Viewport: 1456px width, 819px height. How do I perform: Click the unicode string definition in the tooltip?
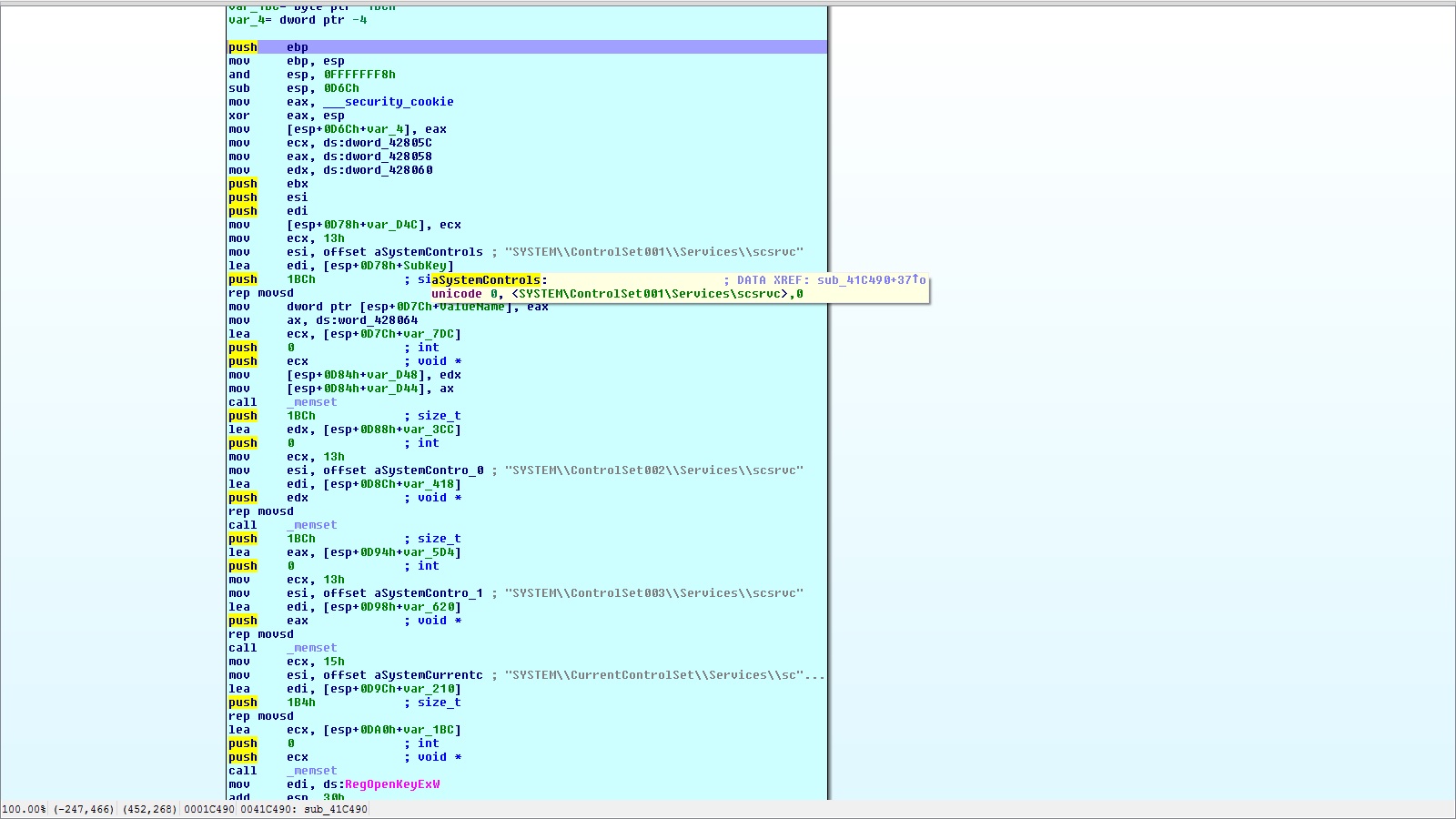click(x=617, y=294)
